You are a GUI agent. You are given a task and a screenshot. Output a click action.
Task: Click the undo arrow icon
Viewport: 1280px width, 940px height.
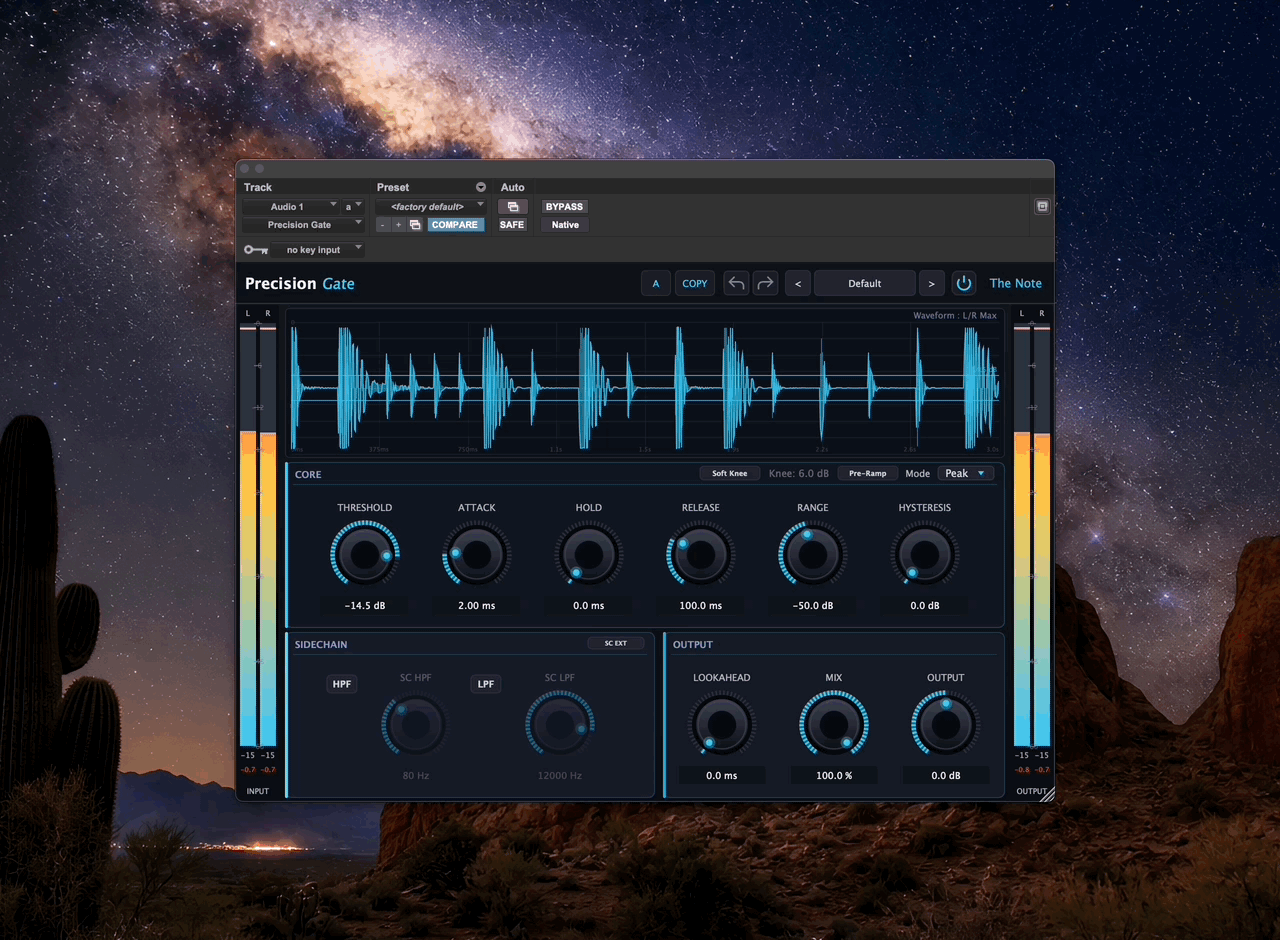pyautogui.click(x=736, y=283)
